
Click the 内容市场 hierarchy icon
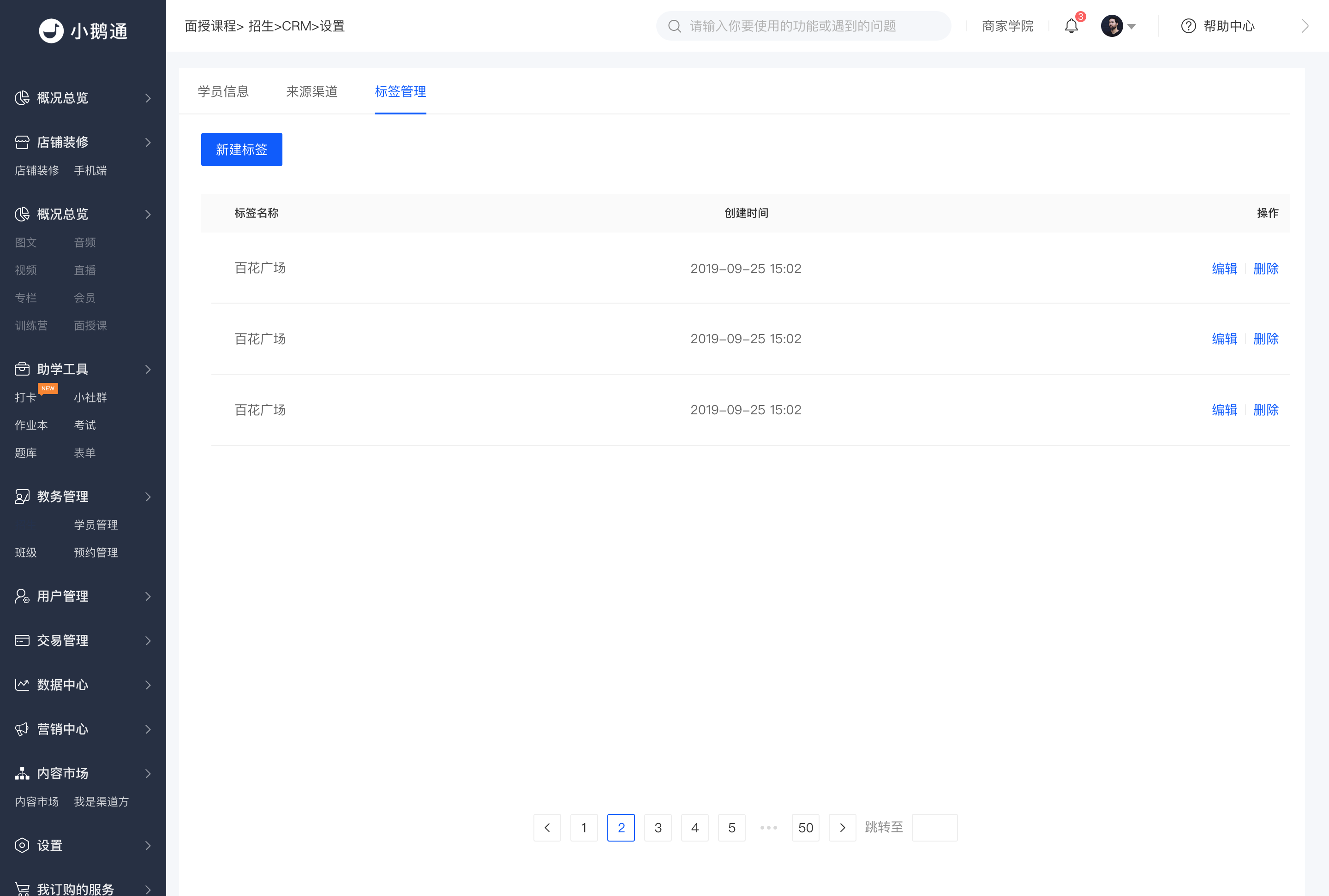[x=22, y=773]
